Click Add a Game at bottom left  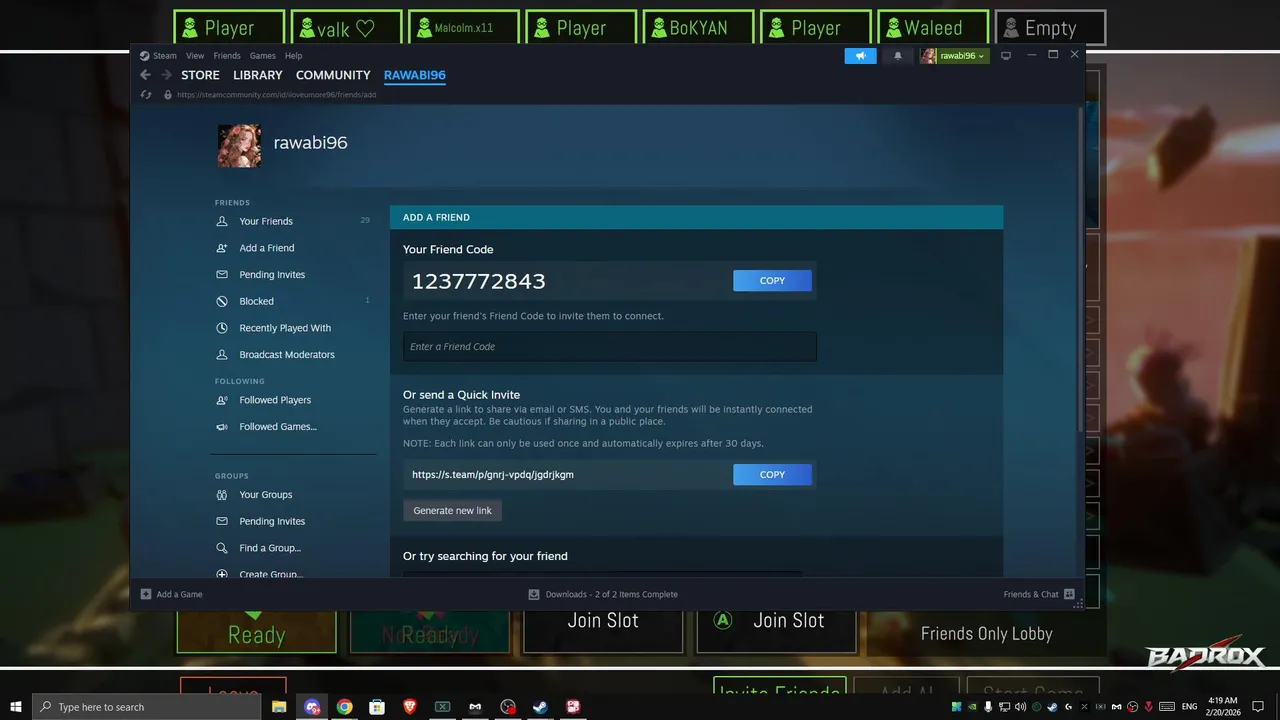(171, 594)
